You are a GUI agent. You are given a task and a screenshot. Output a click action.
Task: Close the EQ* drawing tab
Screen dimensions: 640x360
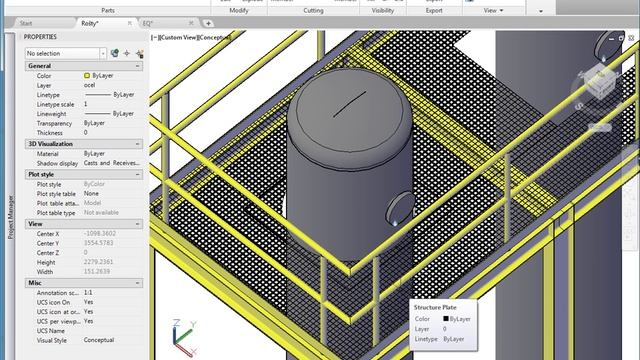click(191, 23)
